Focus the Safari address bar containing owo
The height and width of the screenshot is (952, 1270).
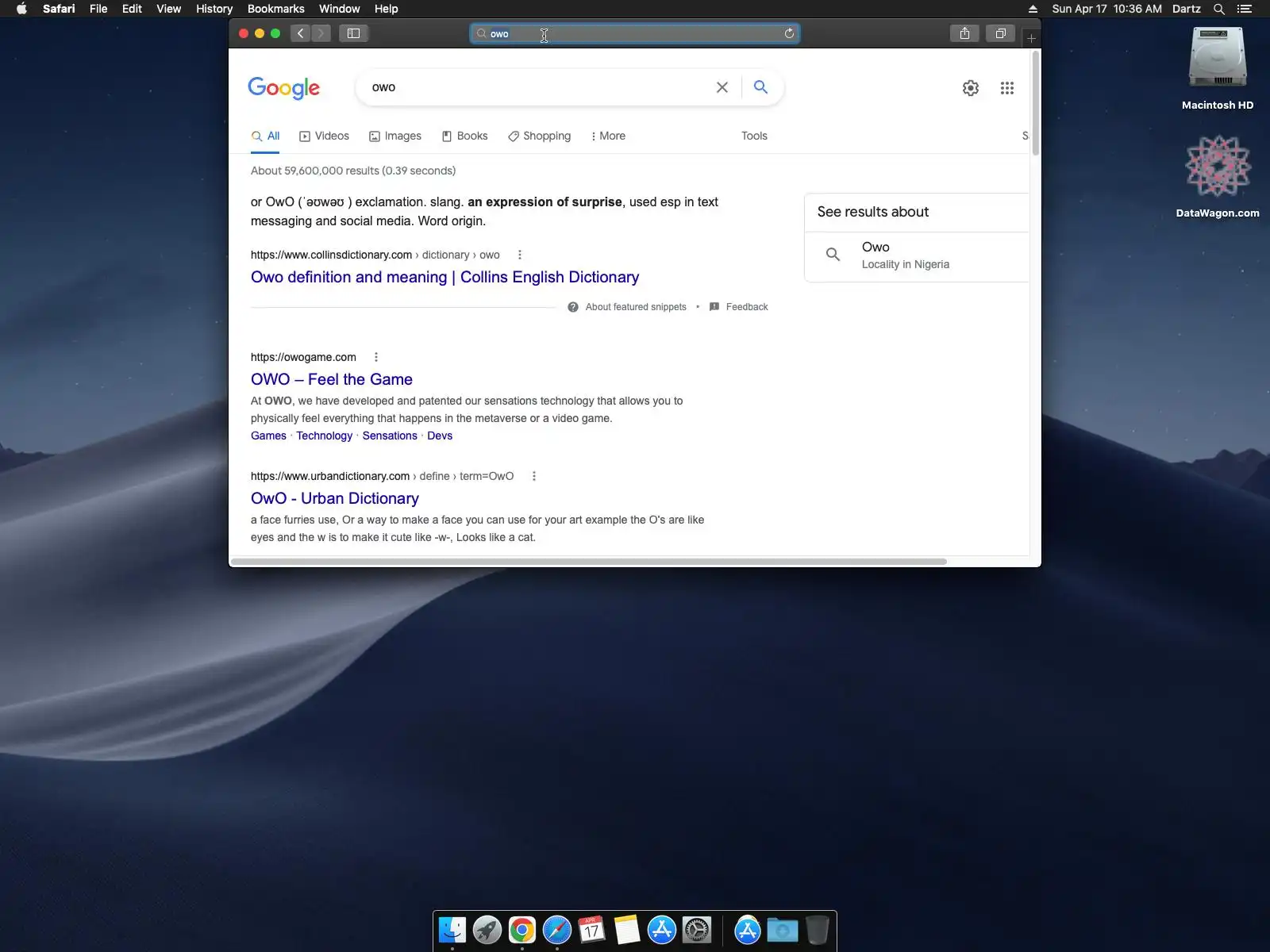[x=634, y=33]
